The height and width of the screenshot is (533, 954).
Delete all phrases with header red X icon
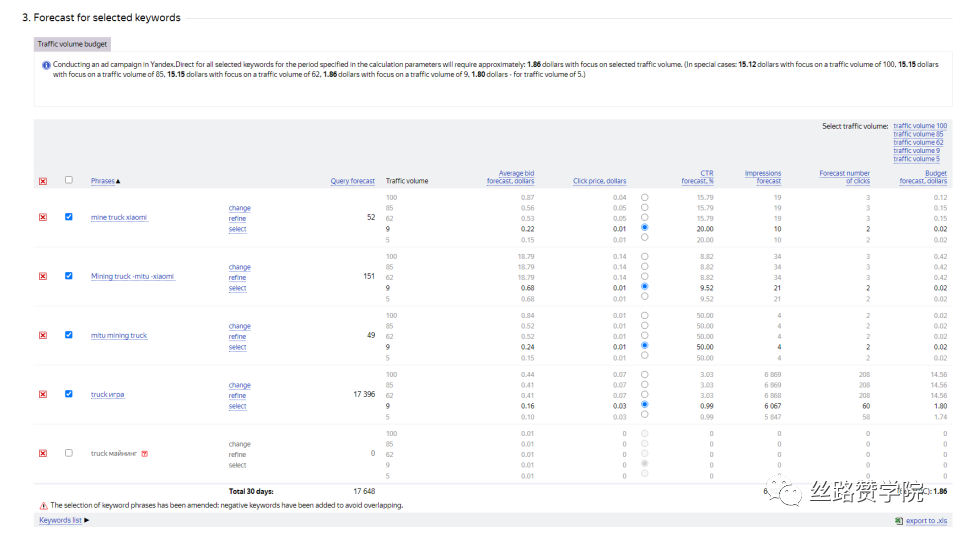click(43, 181)
